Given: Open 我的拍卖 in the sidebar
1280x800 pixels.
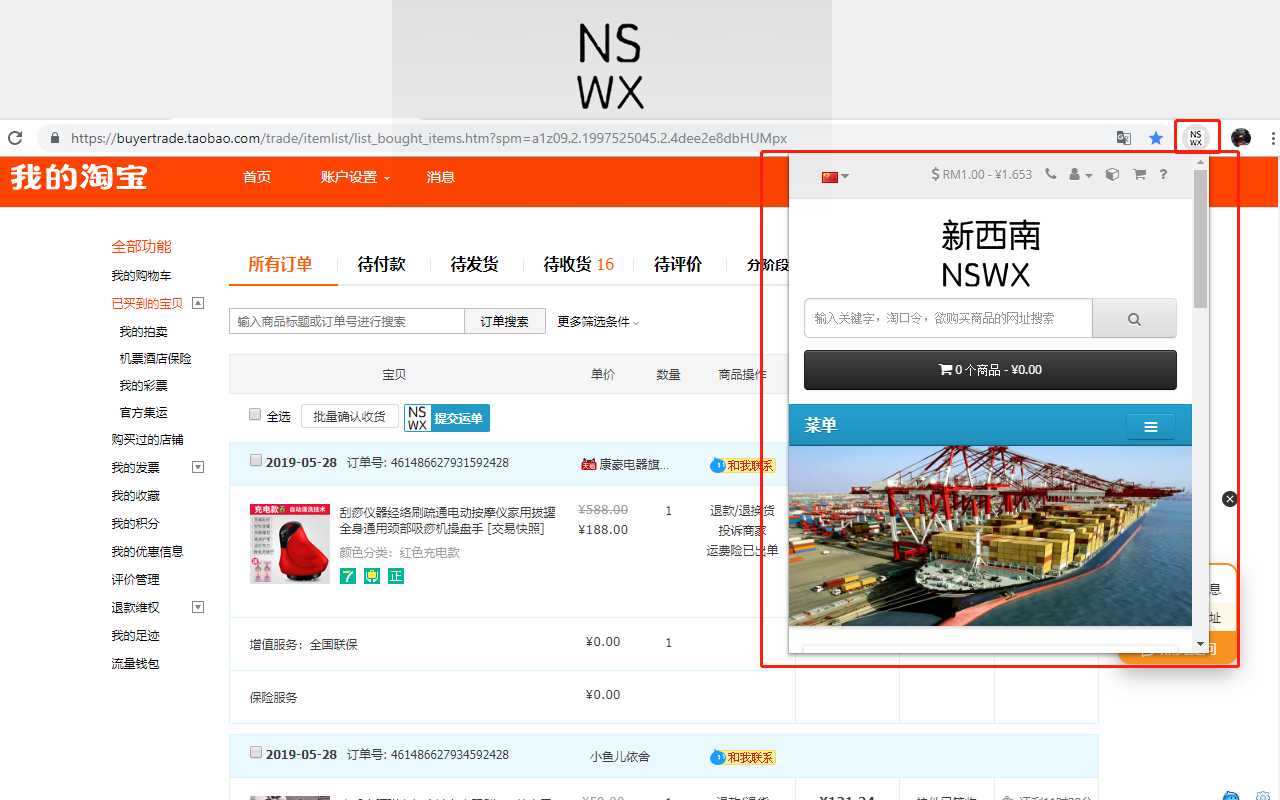Looking at the screenshot, I should tap(143, 331).
